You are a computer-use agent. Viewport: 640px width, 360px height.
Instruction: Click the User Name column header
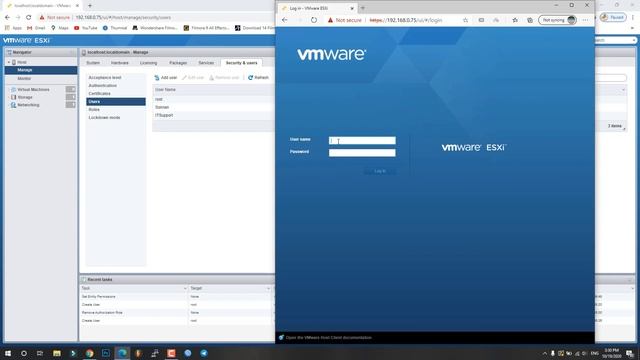pos(165,89)
